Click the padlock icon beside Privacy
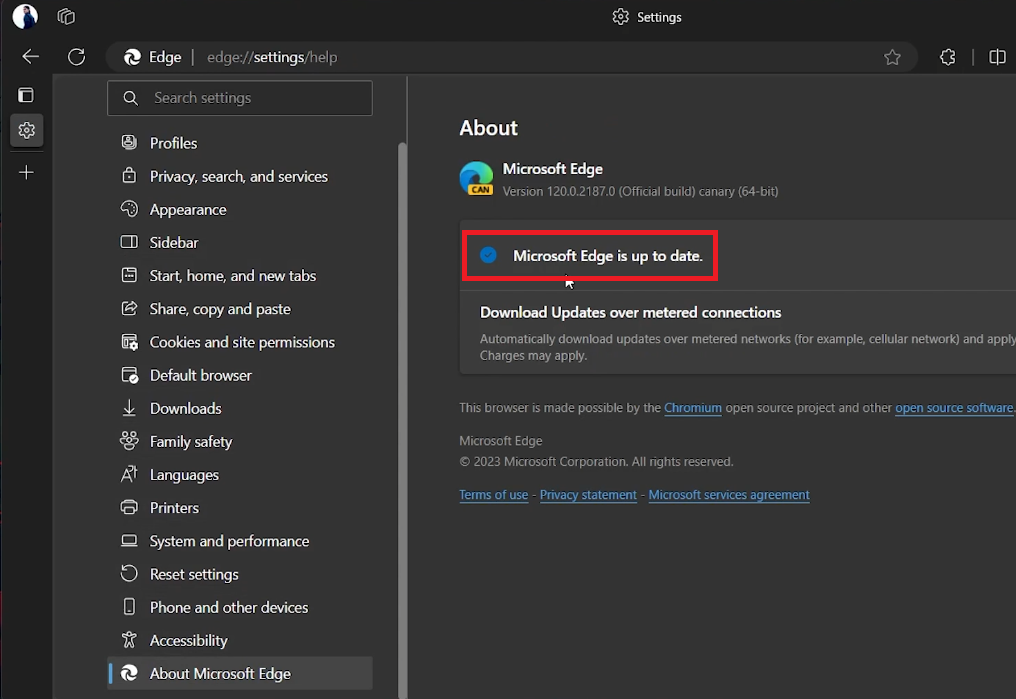Image resolution: width=1016 pixels, height=699 pixels. (129, 175)
